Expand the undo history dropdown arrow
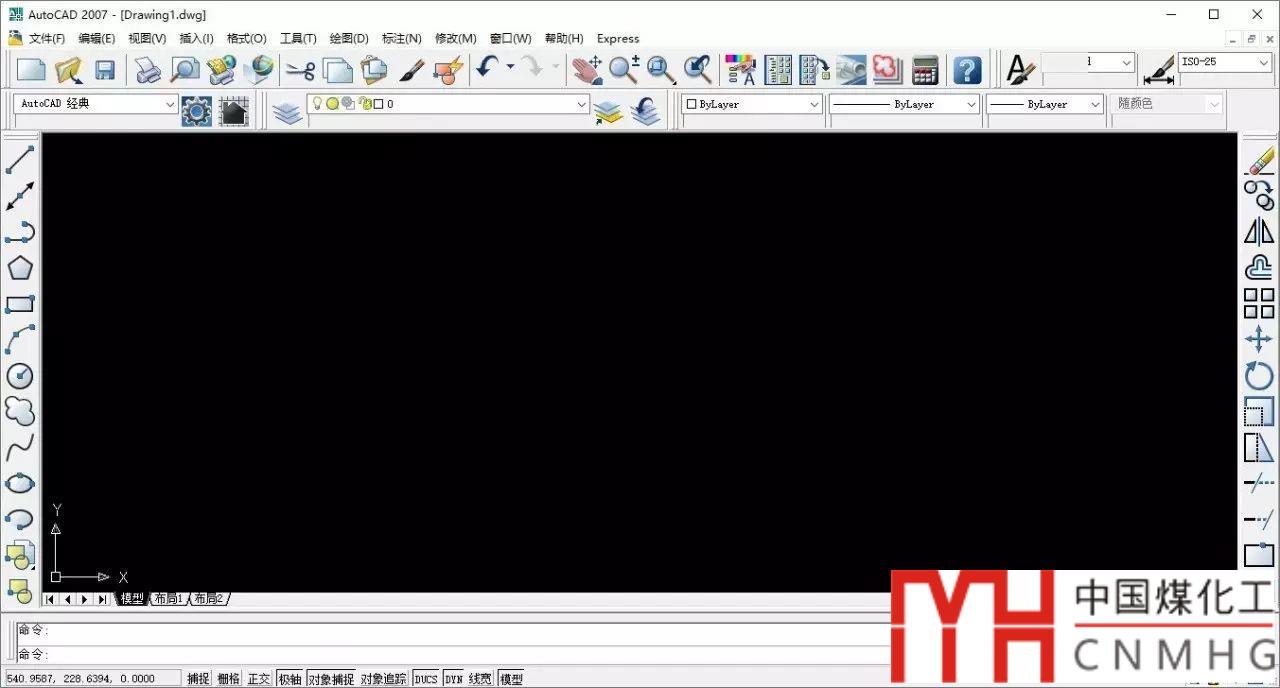1280x688 pixels. (510, 67)
